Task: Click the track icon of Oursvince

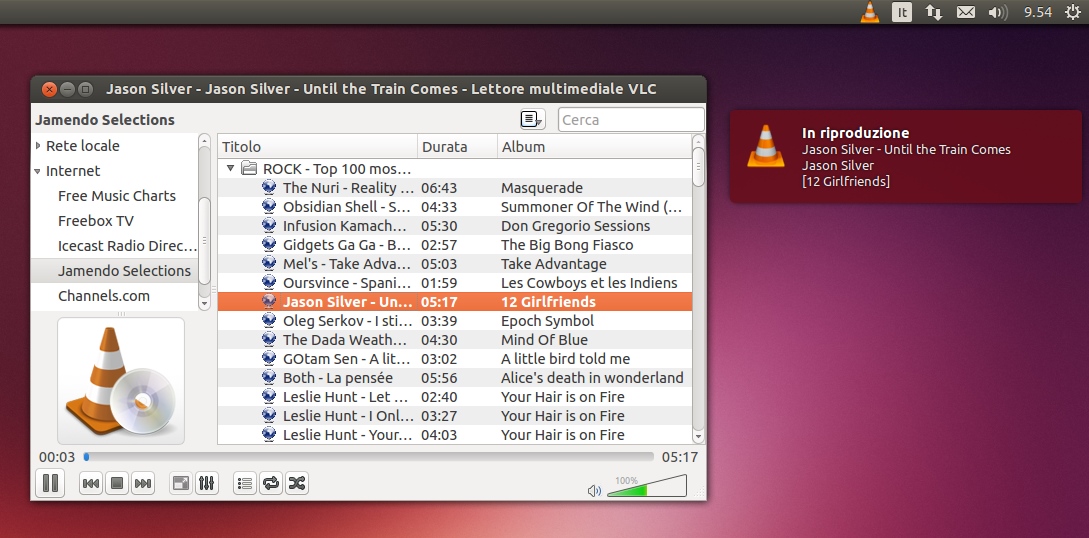Action: point(269,282)
